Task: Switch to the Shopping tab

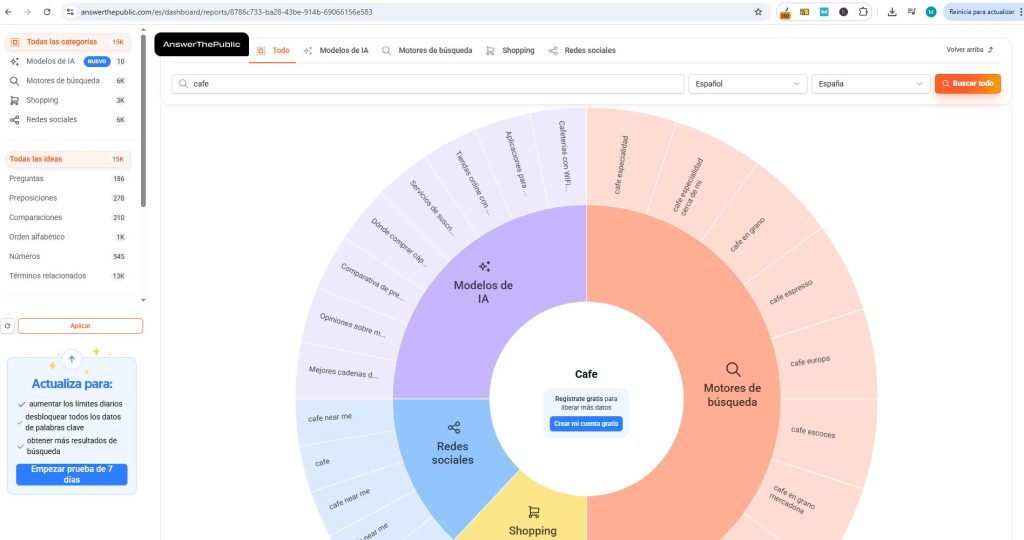Action: pos(510,50)
